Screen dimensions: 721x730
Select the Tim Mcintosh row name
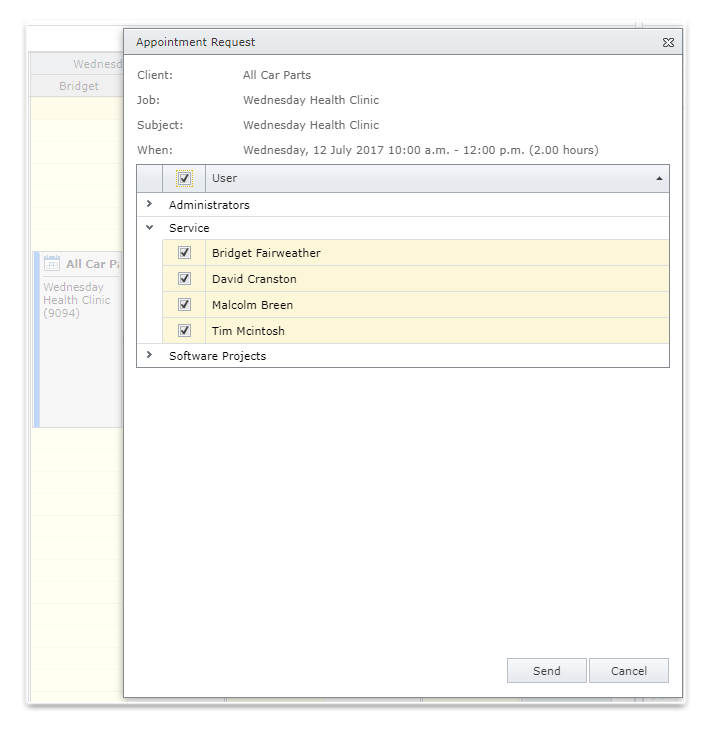250,331
